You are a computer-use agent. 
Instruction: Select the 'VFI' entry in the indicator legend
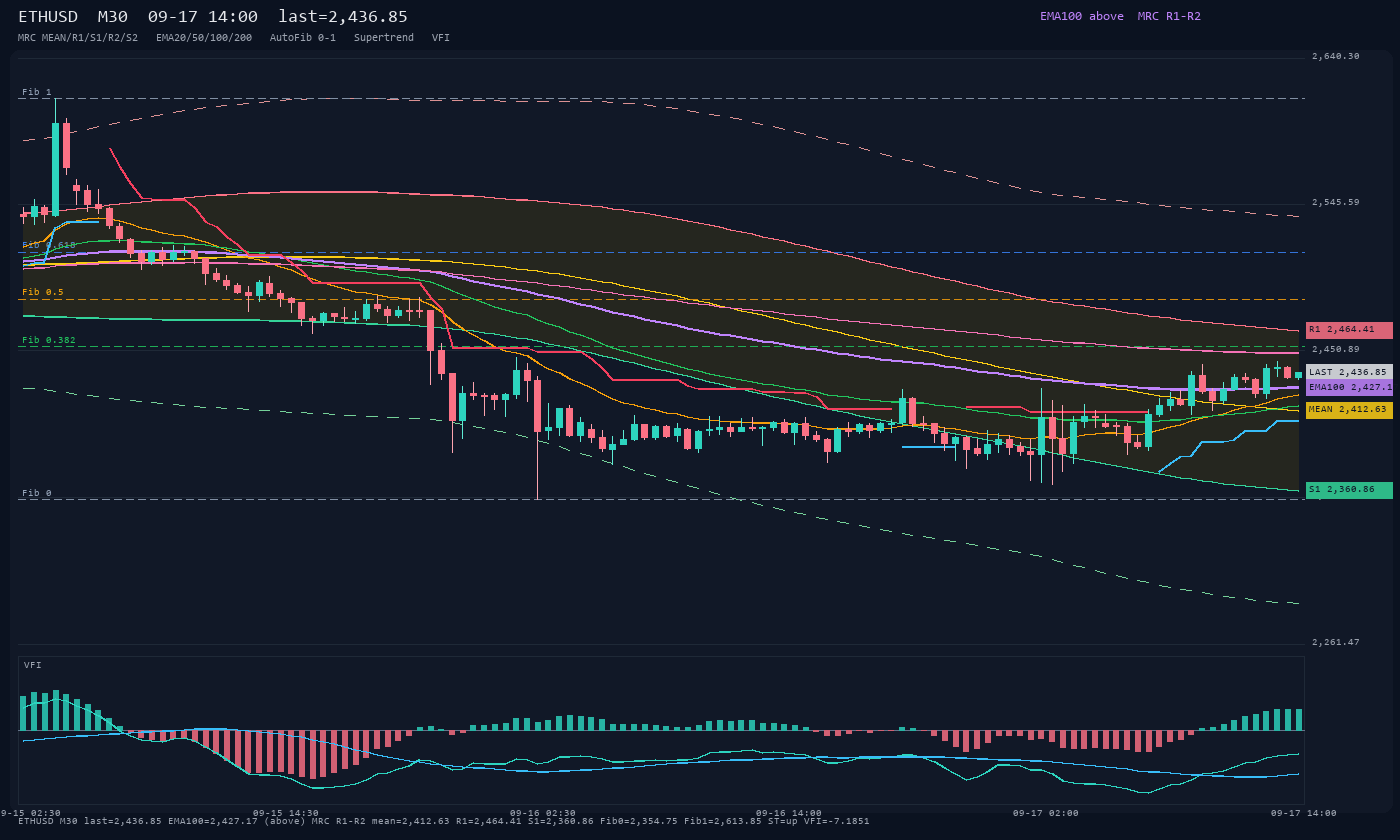click(x=441, y=38)
